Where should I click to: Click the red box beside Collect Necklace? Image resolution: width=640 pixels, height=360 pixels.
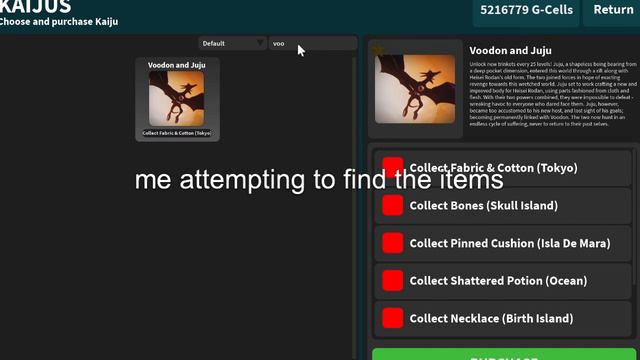point(393,318)
